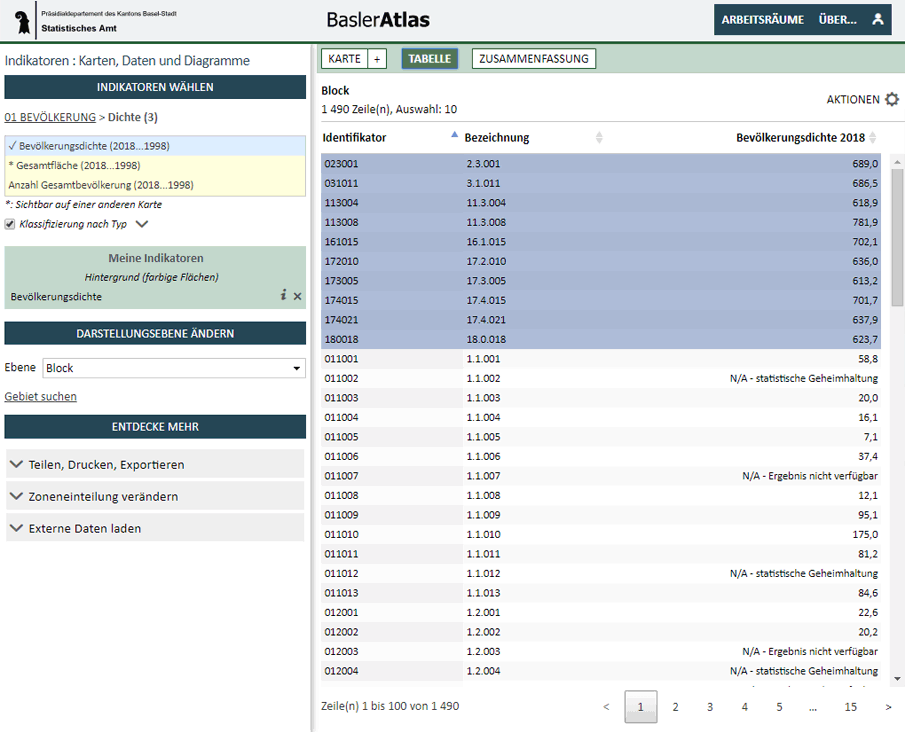Sort by Bezeichnung column arrows

(x=599, y=137)
